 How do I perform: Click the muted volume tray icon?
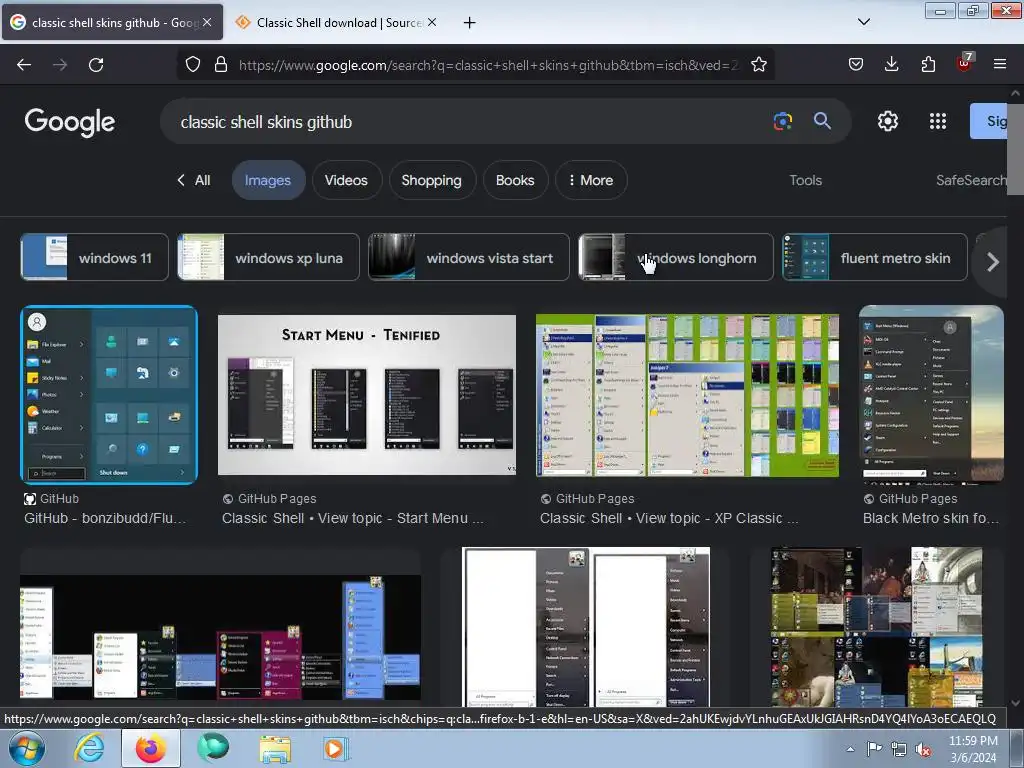(x=923, y=750)
